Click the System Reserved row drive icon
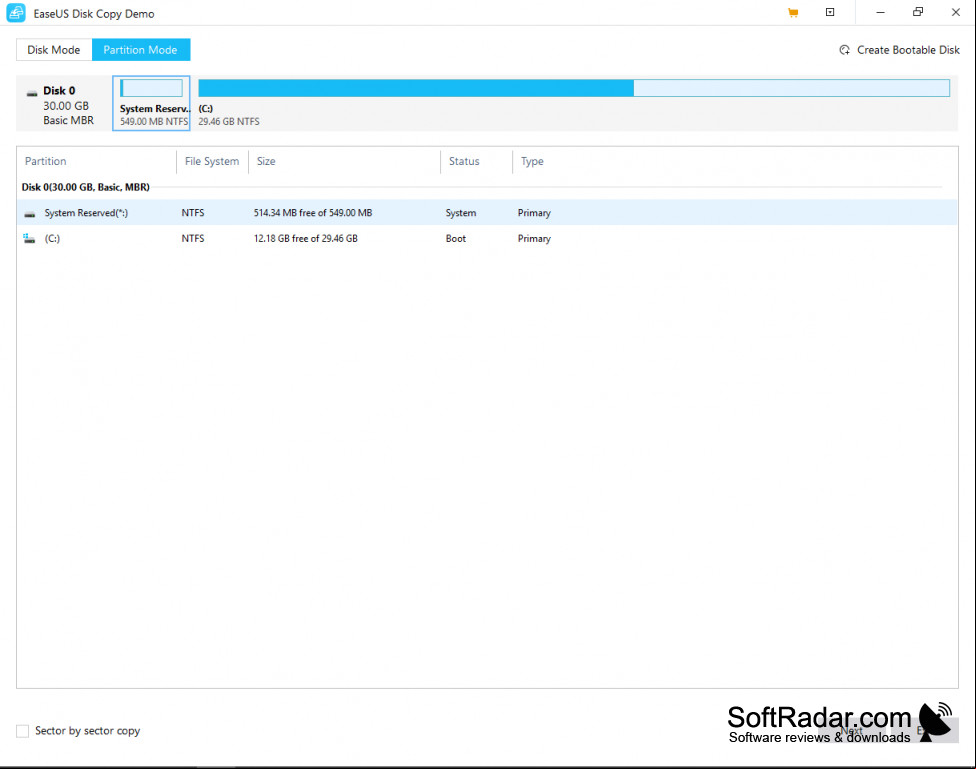 click(x=29, y=214)
